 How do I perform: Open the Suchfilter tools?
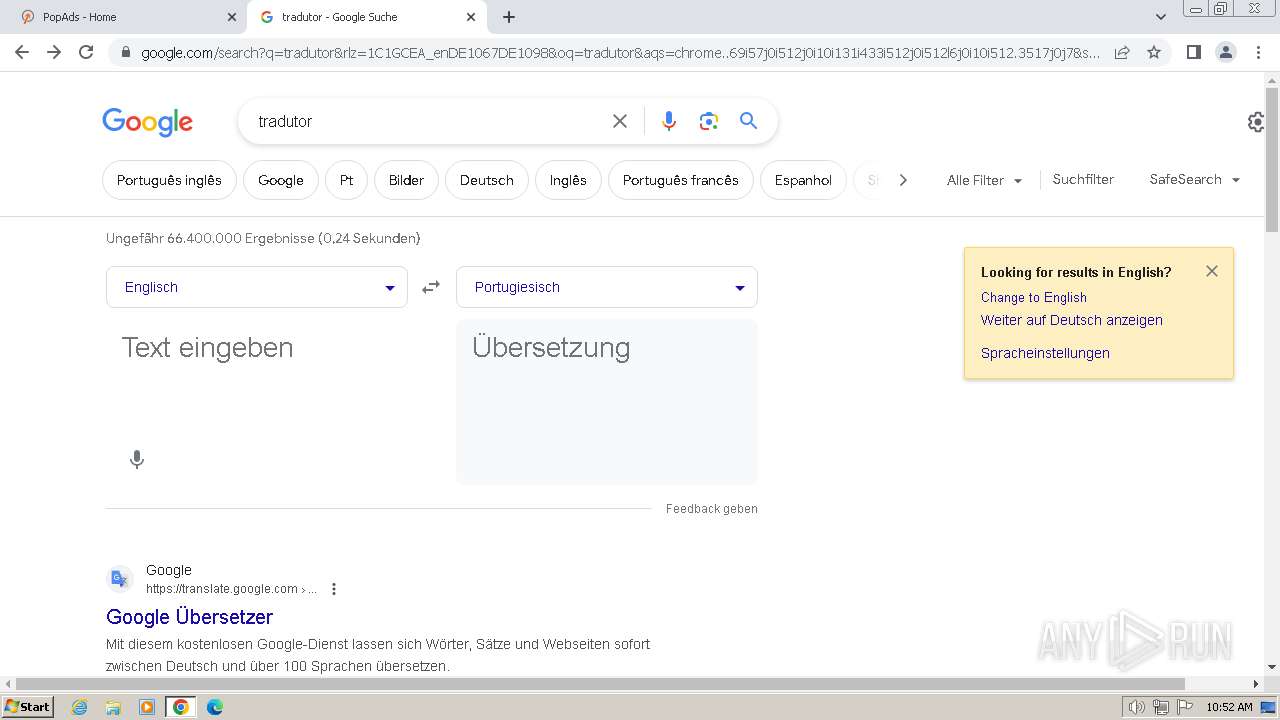coord(1083,179)
